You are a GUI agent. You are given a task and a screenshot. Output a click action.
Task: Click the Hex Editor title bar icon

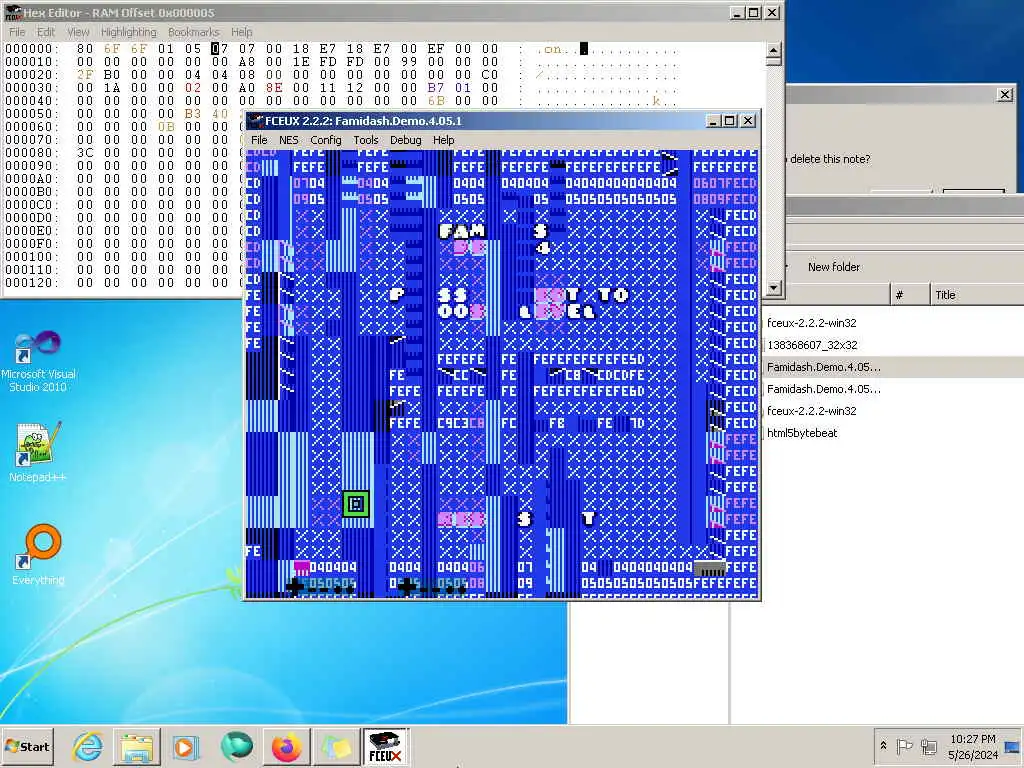point(13,12)
